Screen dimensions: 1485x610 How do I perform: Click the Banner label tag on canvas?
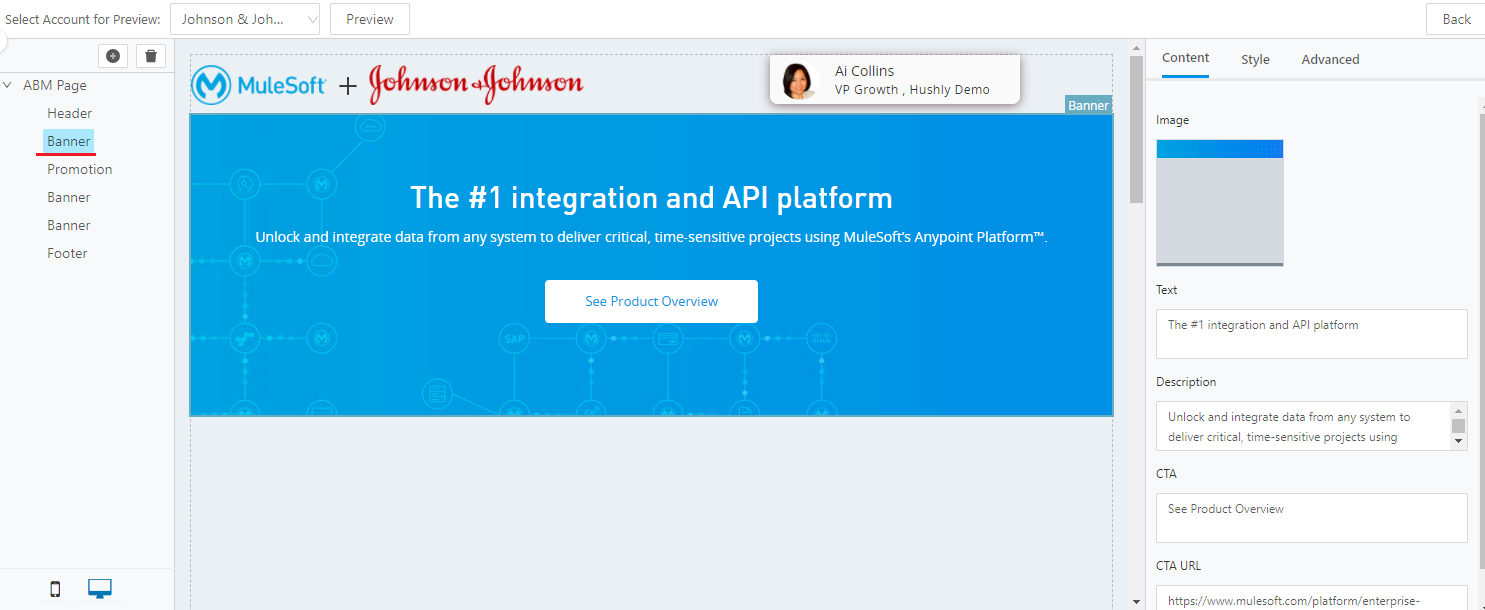pos(1089,105)
